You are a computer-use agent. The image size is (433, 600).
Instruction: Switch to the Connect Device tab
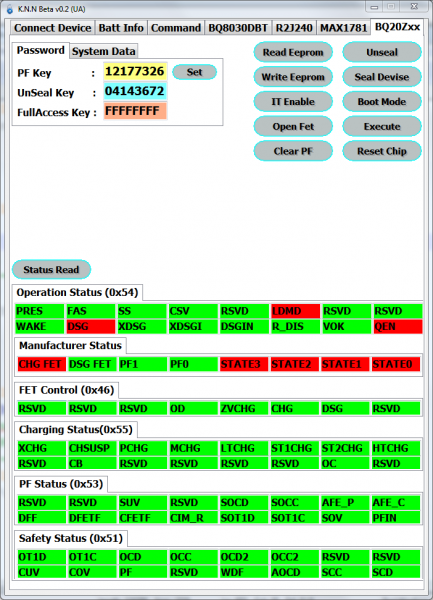(52, 28)
